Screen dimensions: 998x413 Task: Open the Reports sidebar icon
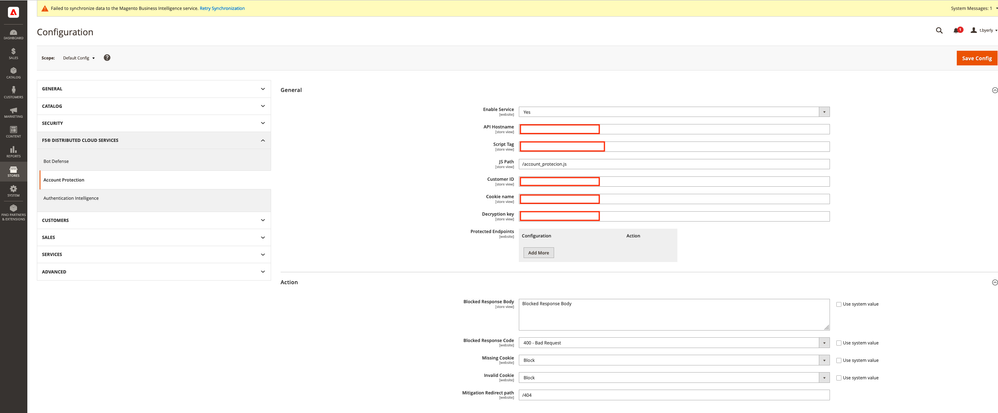click(13, 151)
